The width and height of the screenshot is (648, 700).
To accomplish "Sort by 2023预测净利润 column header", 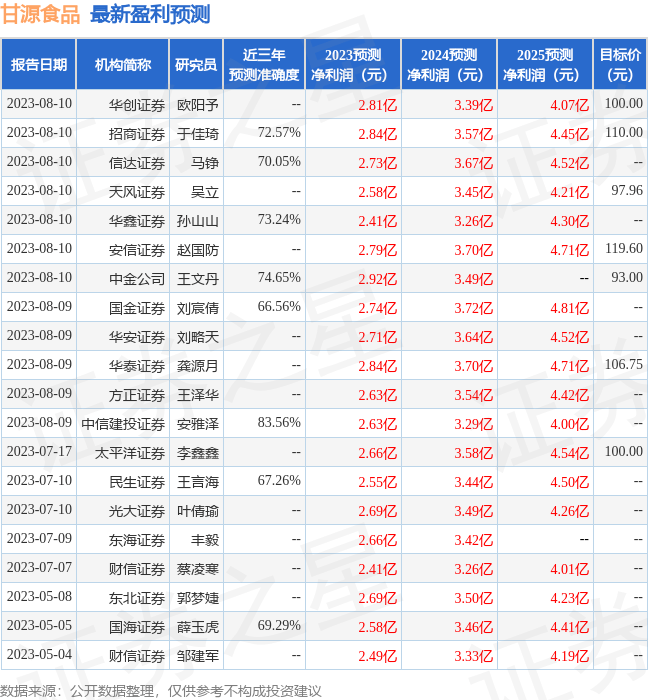I will 353,65.
